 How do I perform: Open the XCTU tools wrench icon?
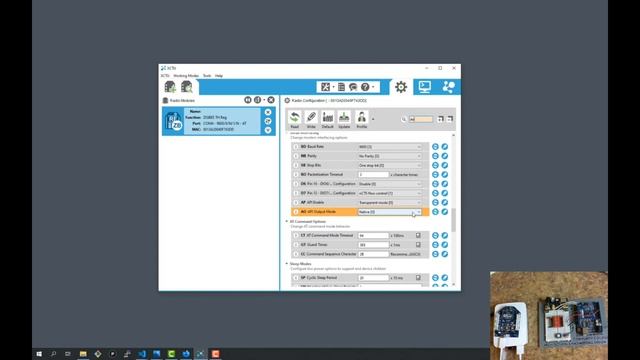[x=325, y=87]
